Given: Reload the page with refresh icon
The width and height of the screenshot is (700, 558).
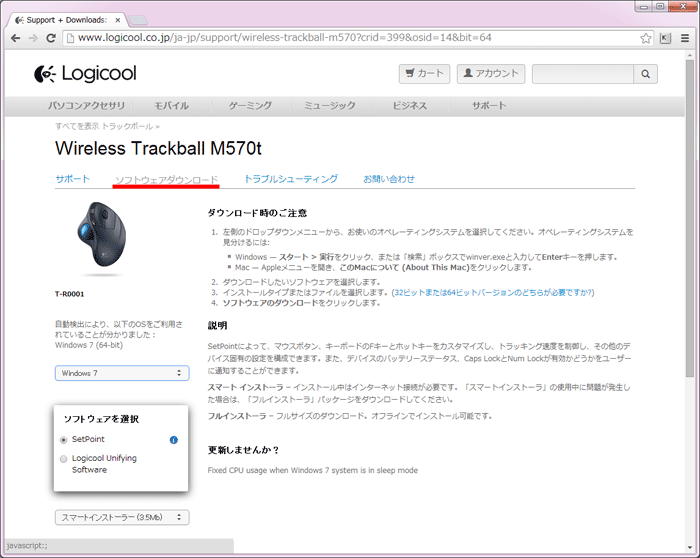Looking at the screenshot, I should [x=51, y=38].
